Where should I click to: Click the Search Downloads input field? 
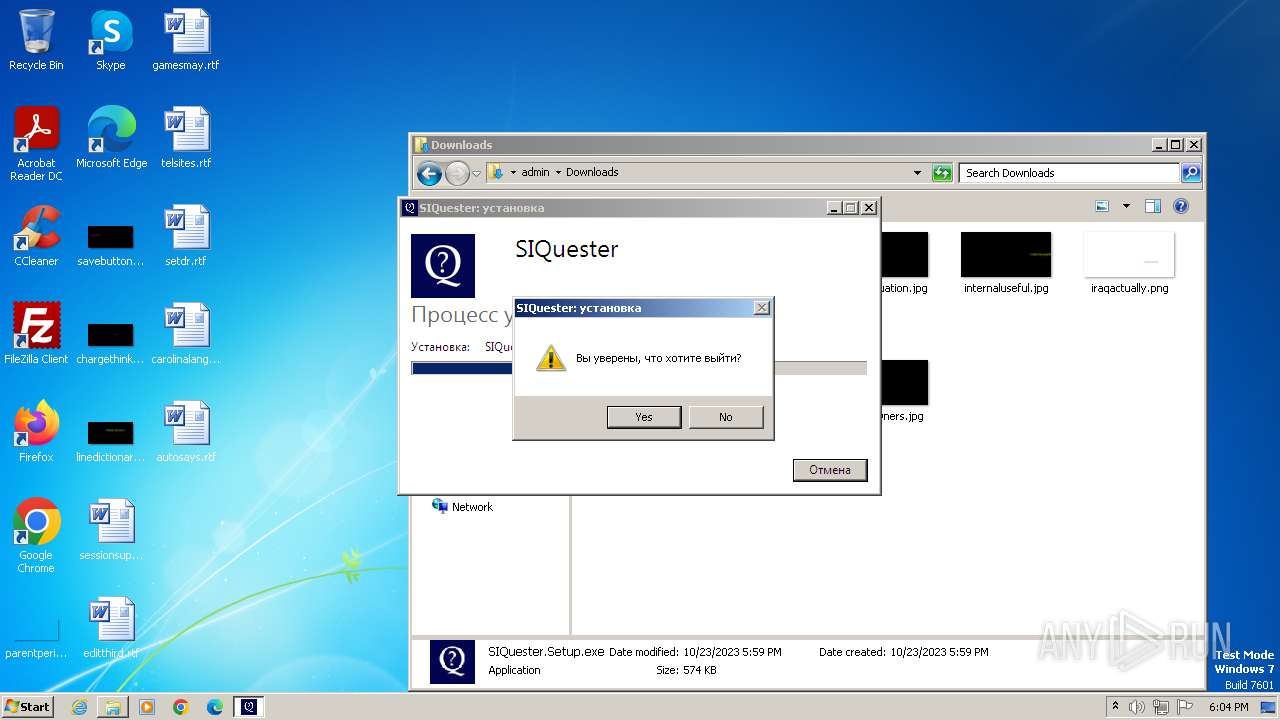coord(1069,173)
